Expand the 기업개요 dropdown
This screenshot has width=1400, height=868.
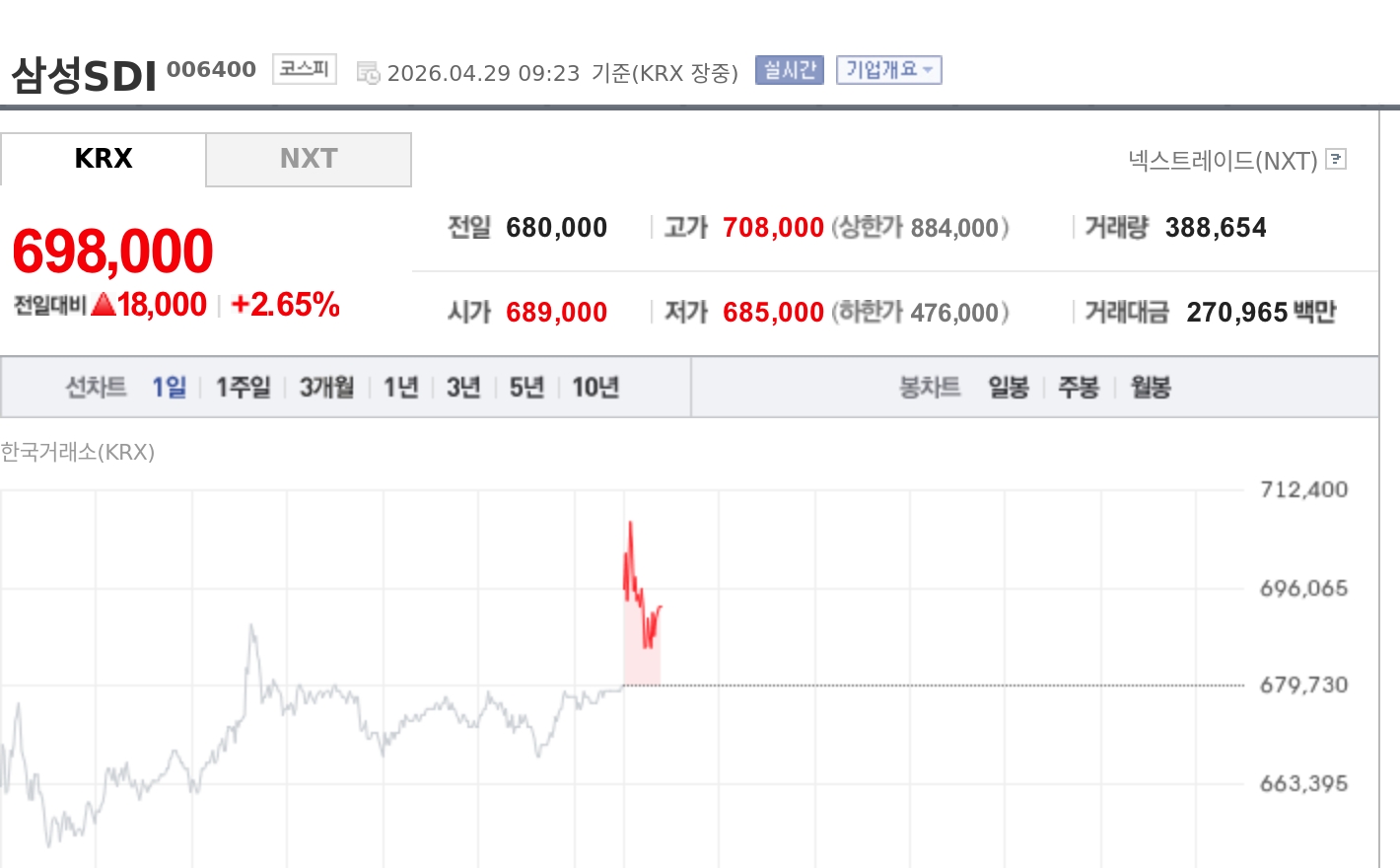pyautogui.click(x=888, y=70)
